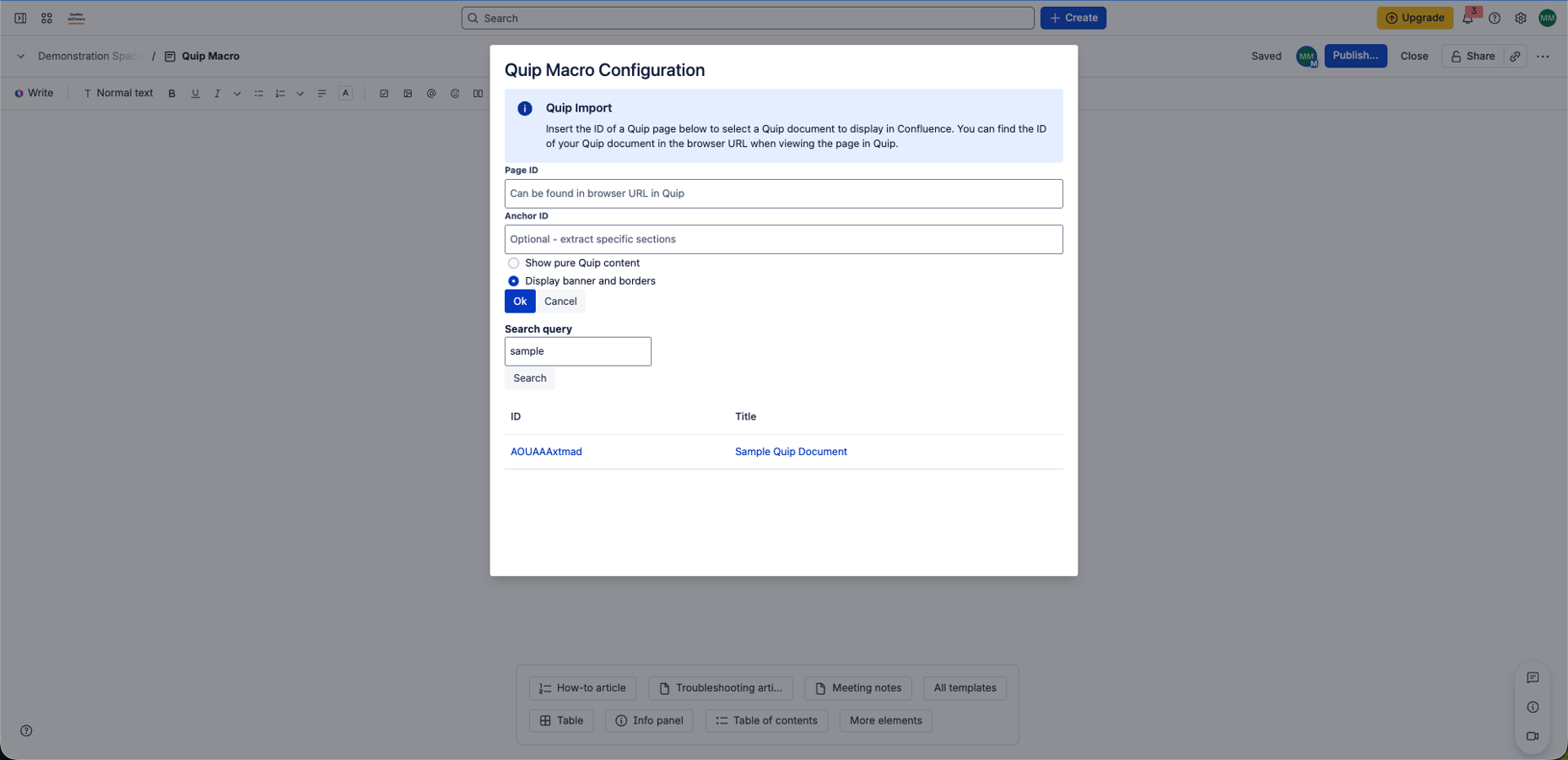Screen dimensions: 1568x760
Task: Open the text alignment option
Action: coord(322,94)
